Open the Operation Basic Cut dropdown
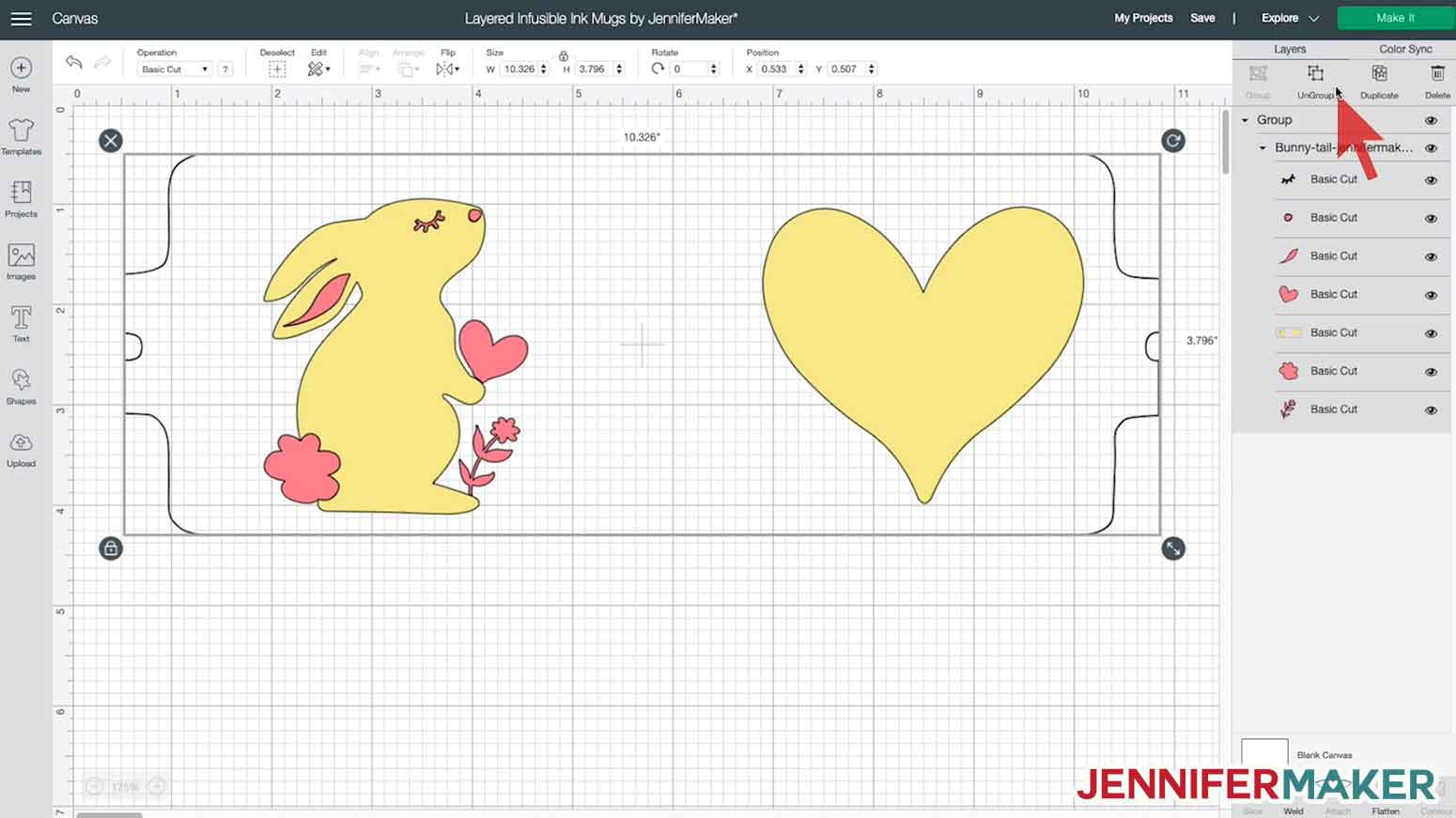 [175, 69]
